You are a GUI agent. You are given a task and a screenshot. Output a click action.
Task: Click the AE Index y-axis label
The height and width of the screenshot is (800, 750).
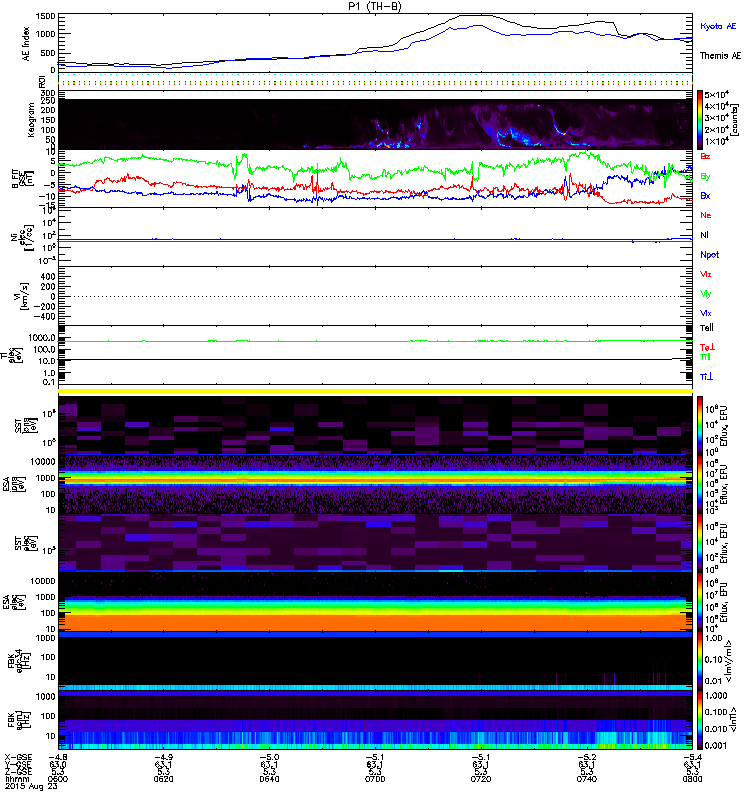[26, 44]
